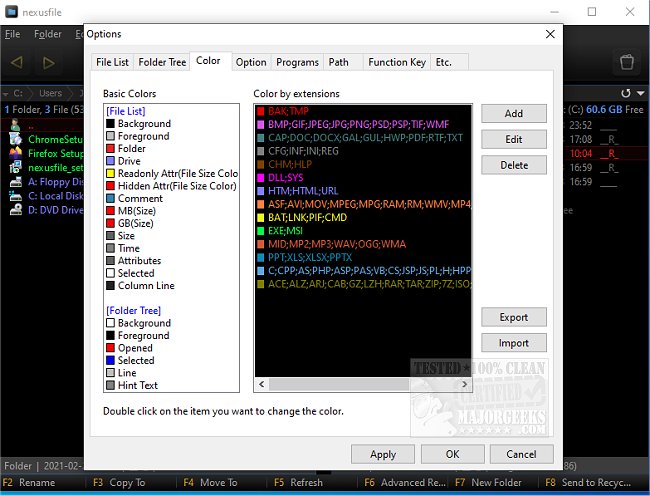
Task: Click the extensions list scroll left arrow
Action: 262,384
